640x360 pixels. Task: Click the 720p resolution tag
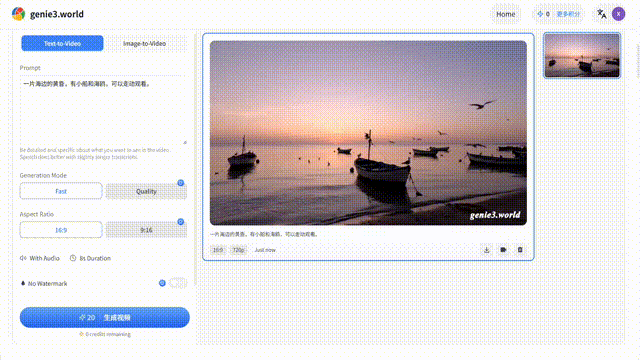click(238, 250)
